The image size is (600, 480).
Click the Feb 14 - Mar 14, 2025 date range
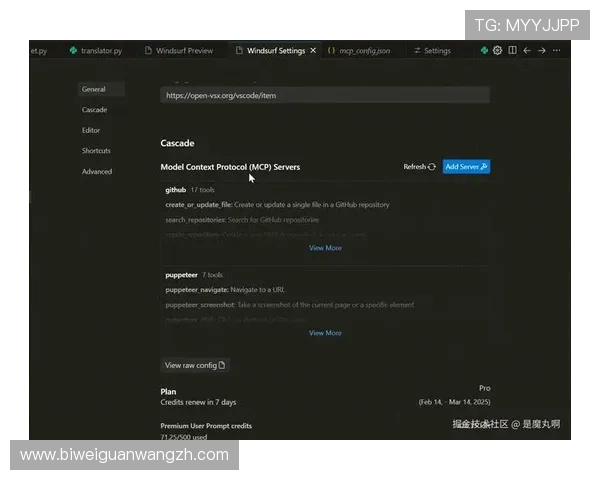(x=454, y=402)
